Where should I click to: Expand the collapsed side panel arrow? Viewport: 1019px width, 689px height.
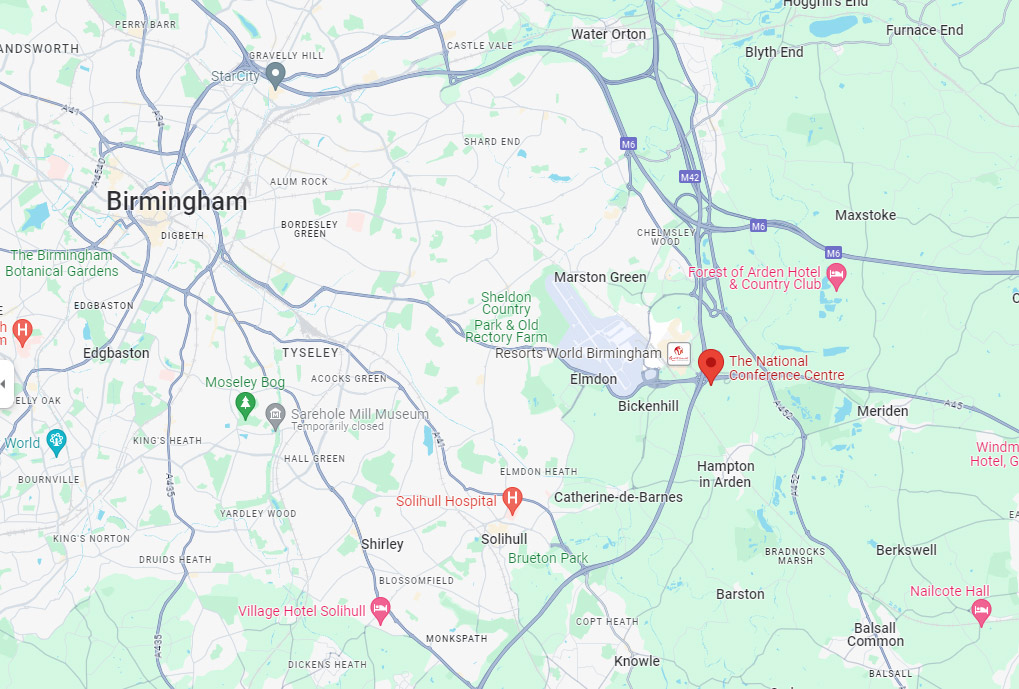pyautogui.click(x=5, y=384)
